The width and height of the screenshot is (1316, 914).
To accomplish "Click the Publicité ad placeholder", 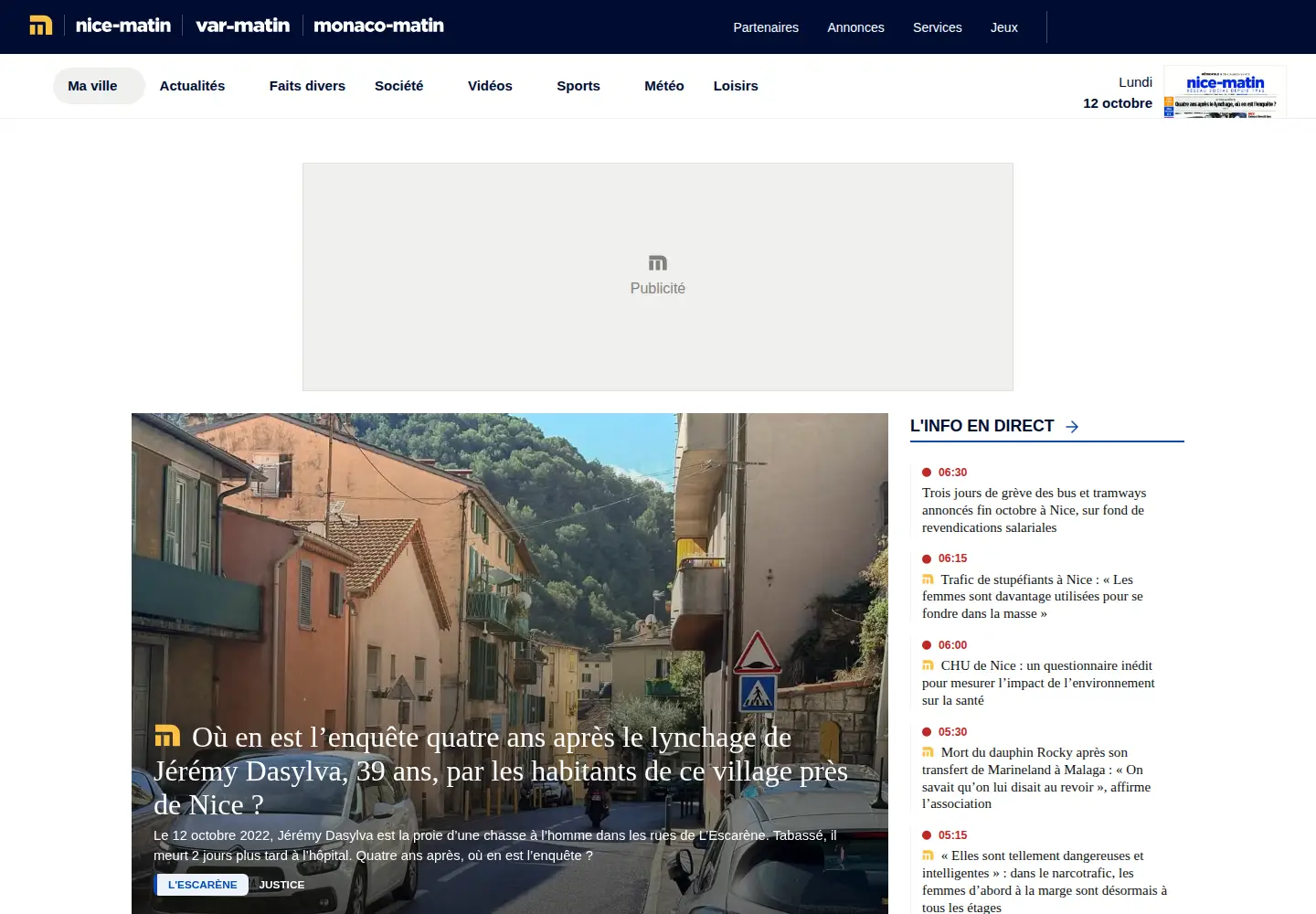I will (x=658, y=277).
